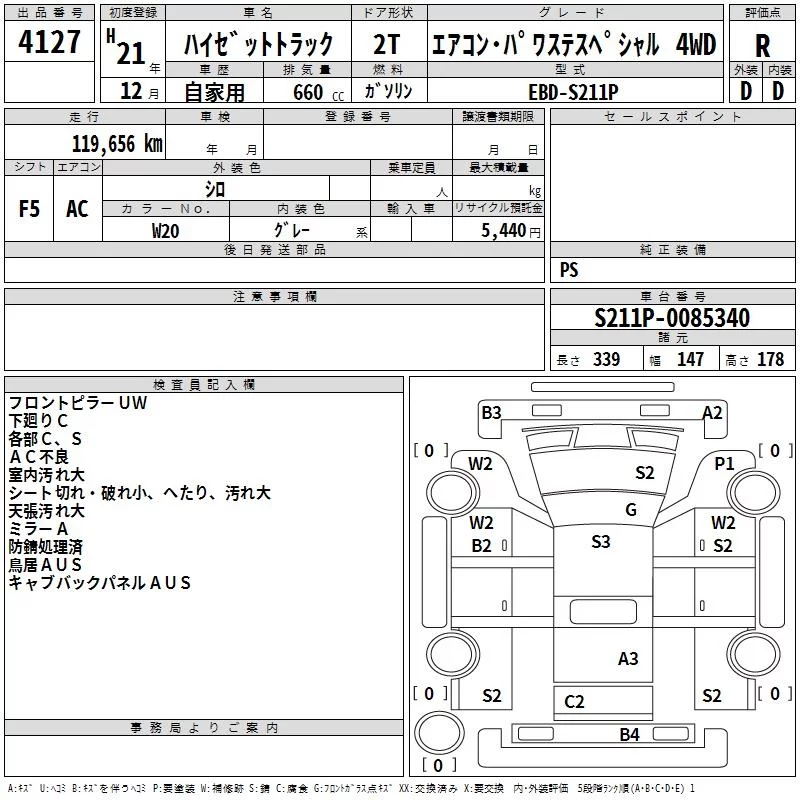Viewport: 800px width, 800px height.
Task: Click the door shape value 2T
Action: pyautogui.click(x=386, y=44)
